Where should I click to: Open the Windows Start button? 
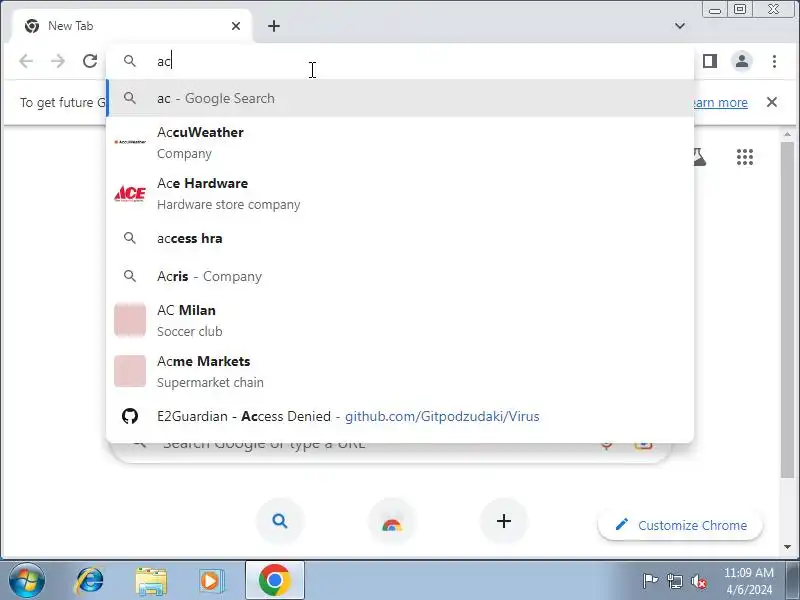click(x=27, y=581)
